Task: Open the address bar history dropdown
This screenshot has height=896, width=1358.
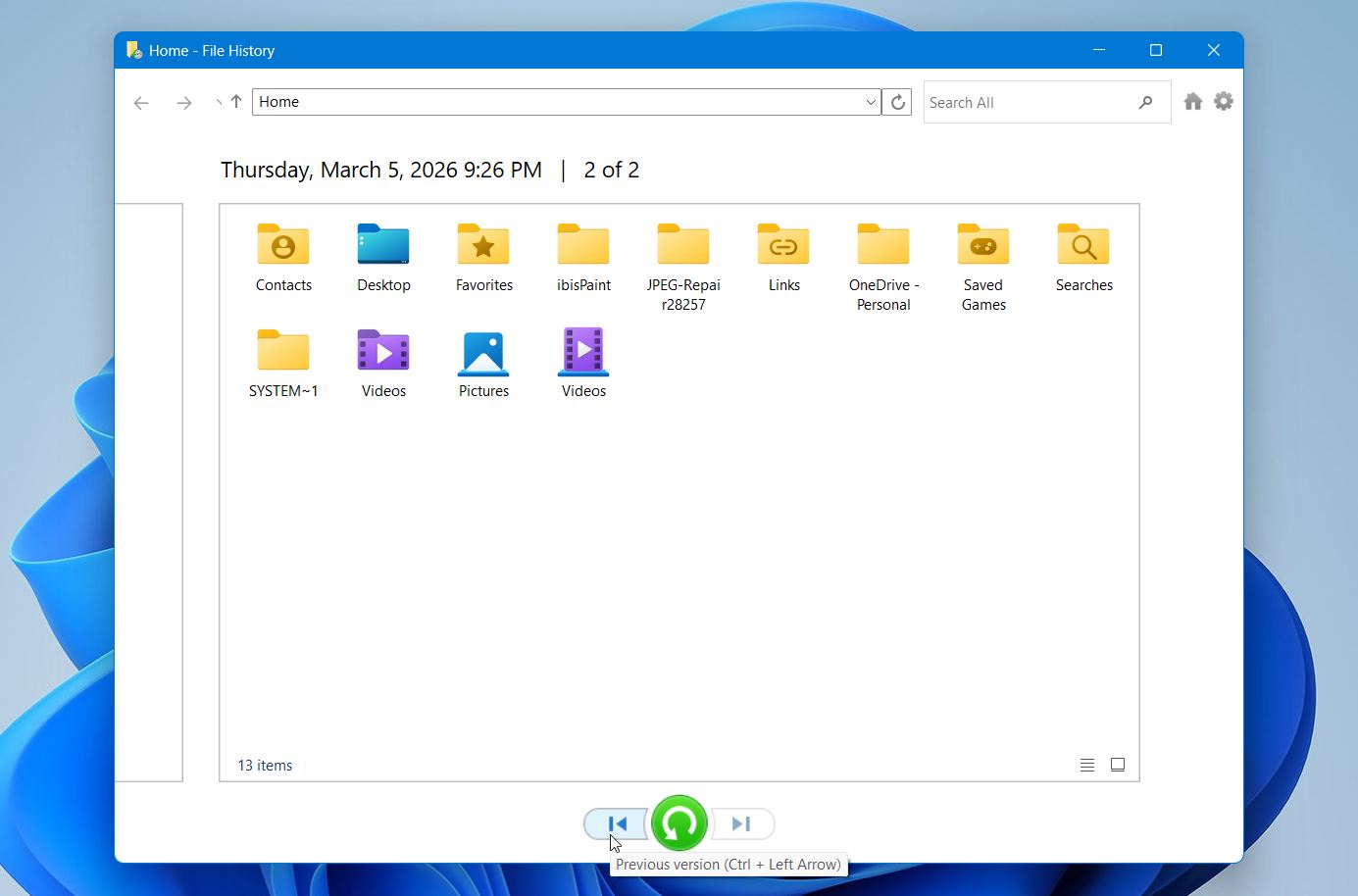Action: pos(870,102)
